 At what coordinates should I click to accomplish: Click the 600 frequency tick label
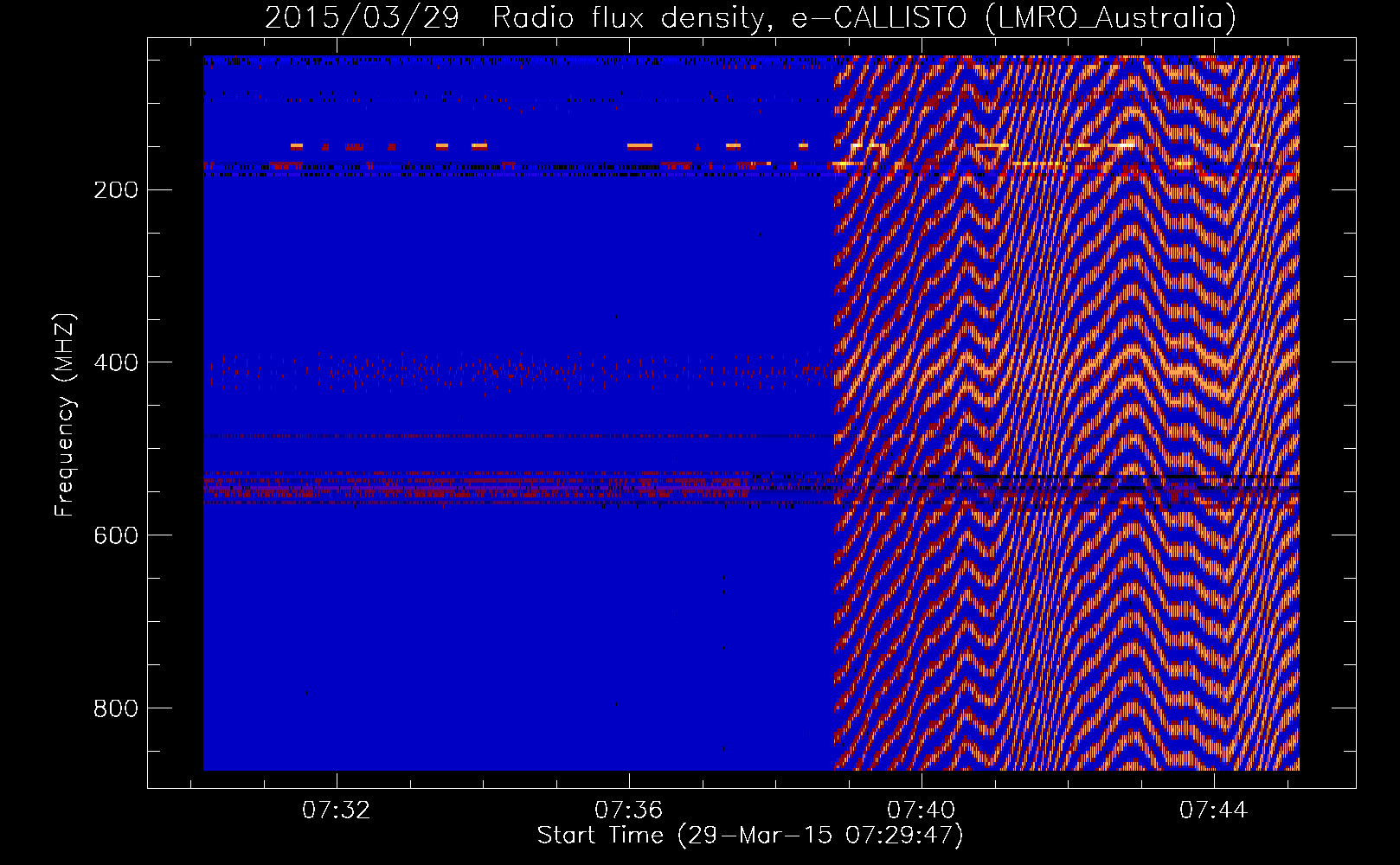click(x=115, y=535)
